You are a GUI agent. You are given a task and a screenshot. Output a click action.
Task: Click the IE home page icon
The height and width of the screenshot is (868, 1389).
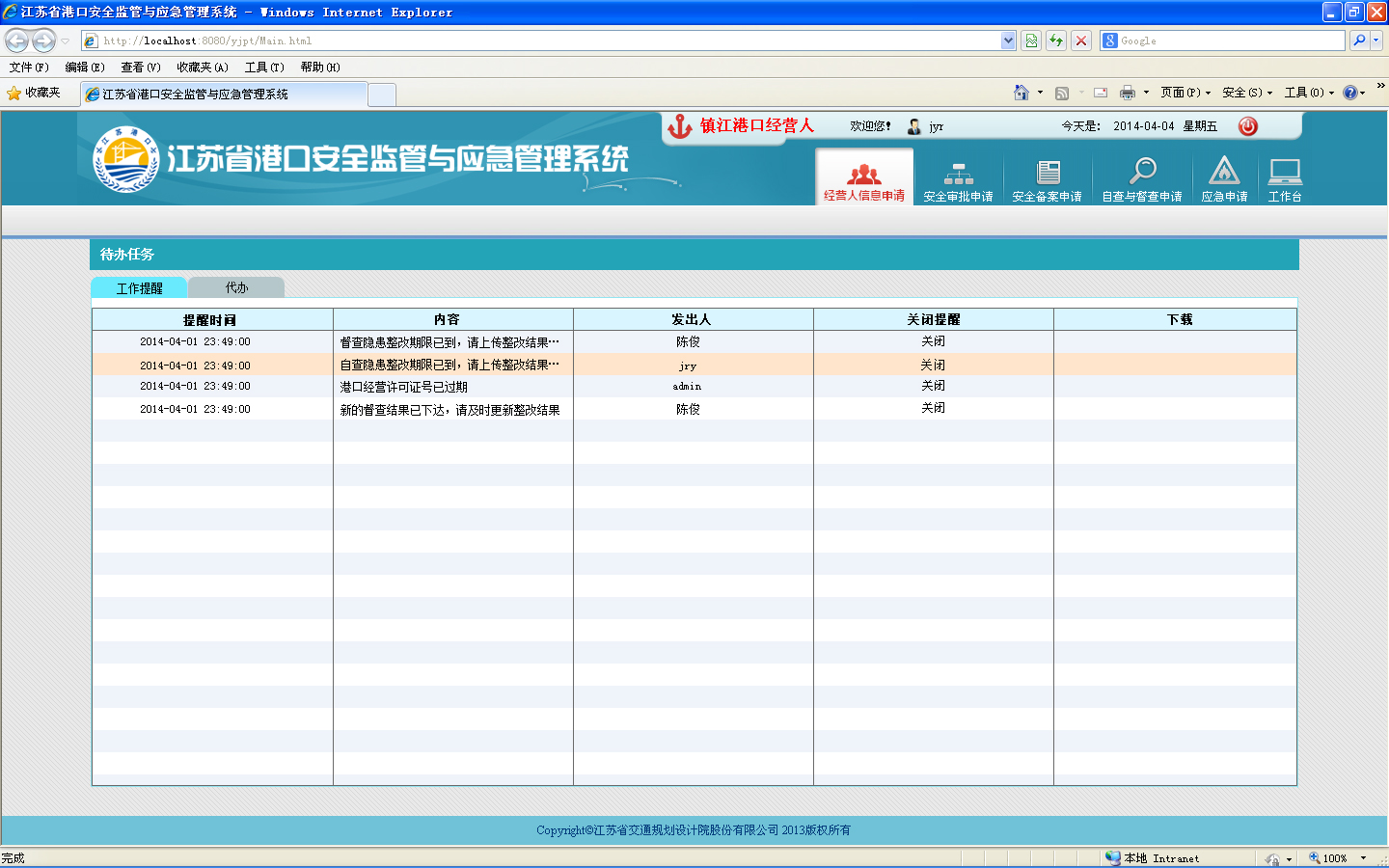(x=1021, y=93)
